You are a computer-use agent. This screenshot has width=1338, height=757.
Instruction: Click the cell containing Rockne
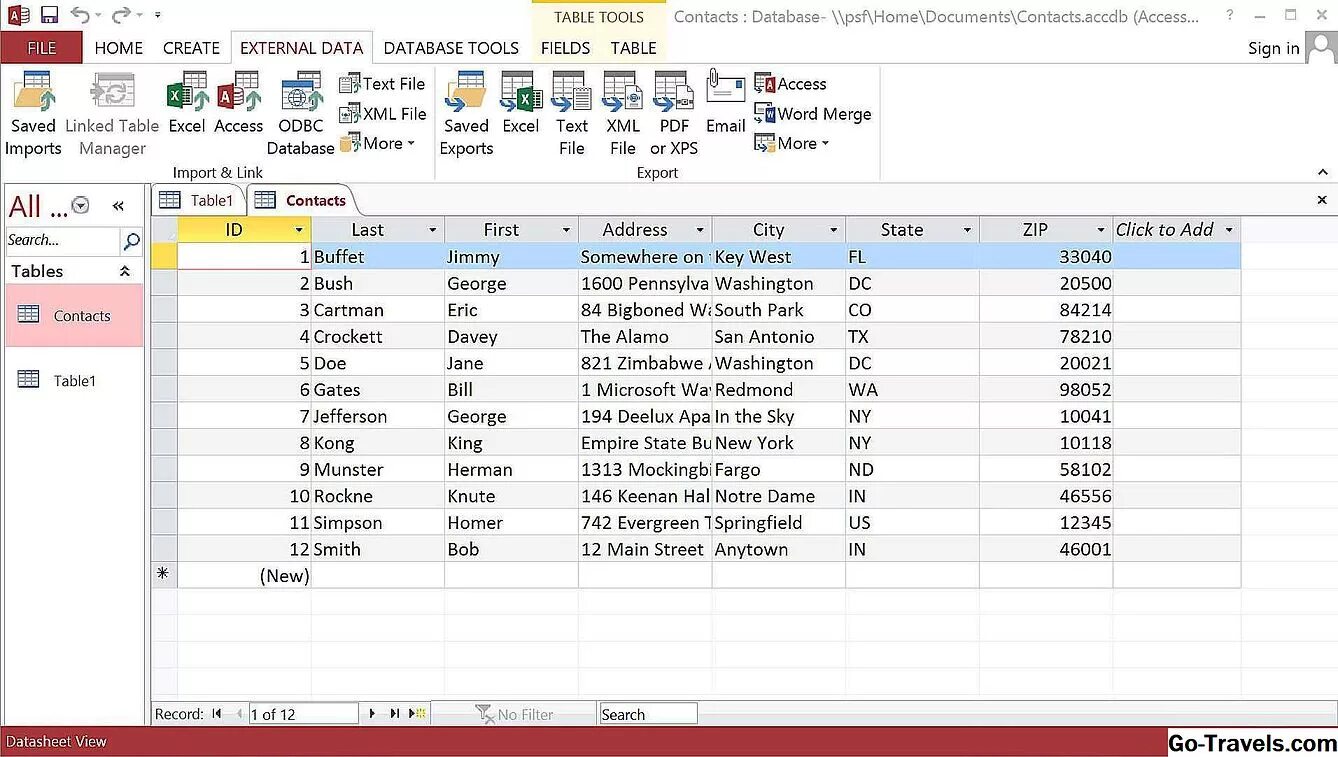click(x=378, y=496)
